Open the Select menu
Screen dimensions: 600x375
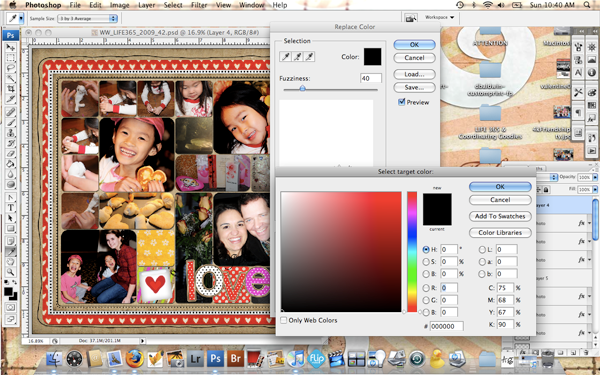pos(173,5)
